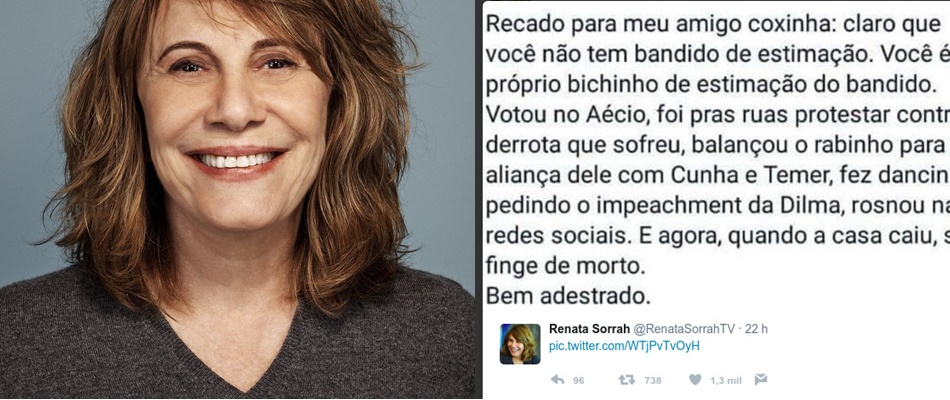Click the "Bem adestrado." text line

(x=568, y=296)
